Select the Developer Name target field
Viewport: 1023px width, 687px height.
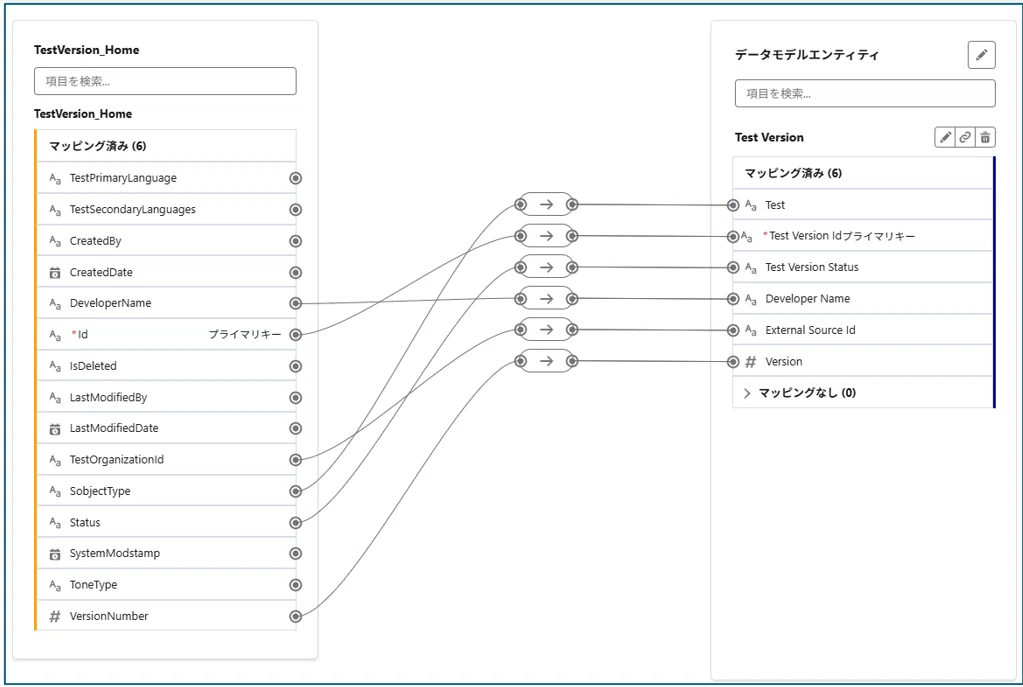click(x=863, y=299)
